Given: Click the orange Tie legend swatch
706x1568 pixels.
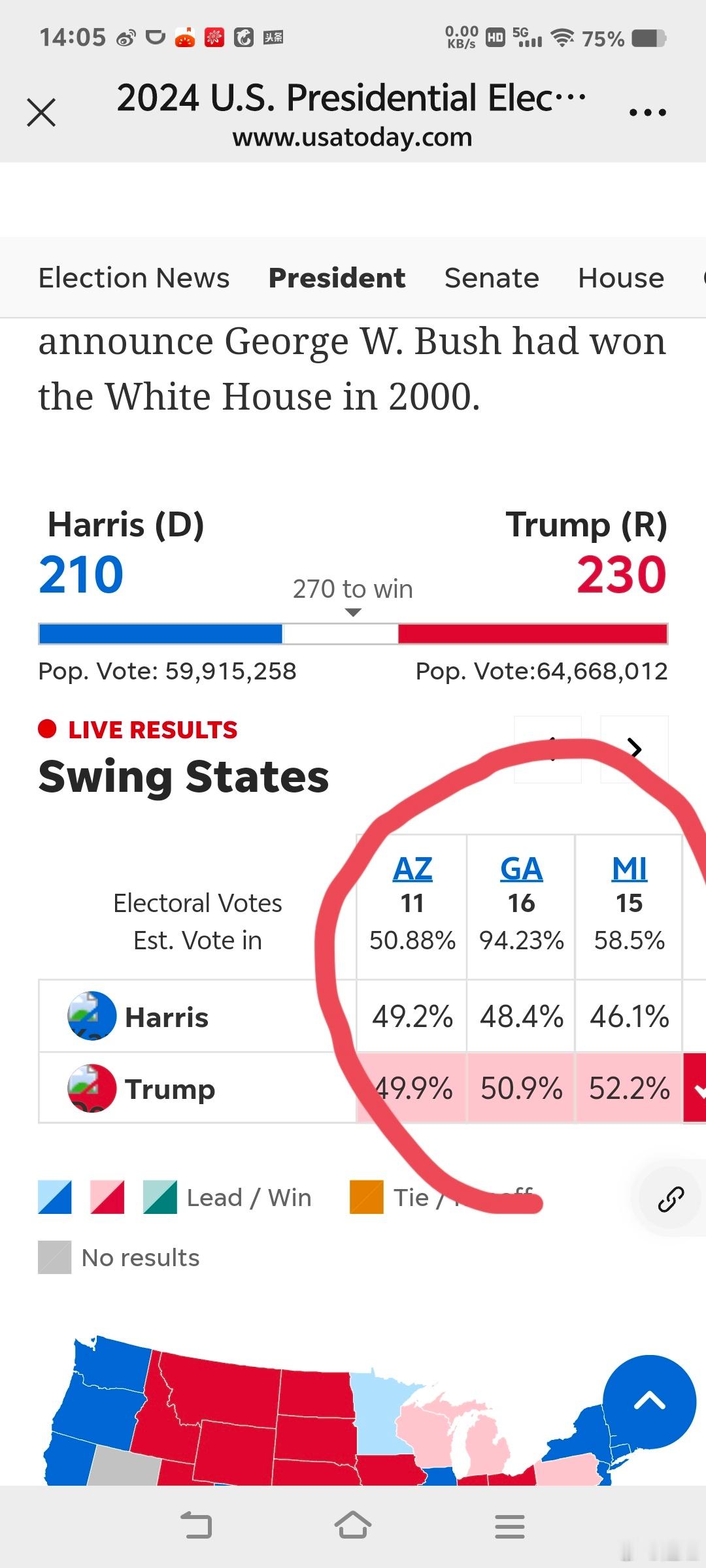Looking at the screenshot, I should pyautogui.click(x=367, y=1197).
